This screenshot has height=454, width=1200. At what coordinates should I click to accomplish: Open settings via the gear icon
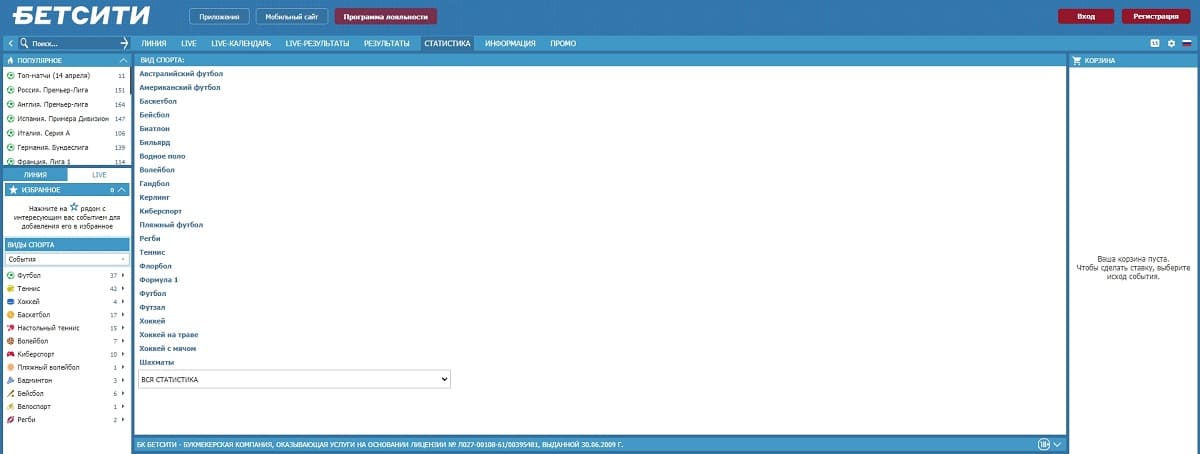[1171, 44]
